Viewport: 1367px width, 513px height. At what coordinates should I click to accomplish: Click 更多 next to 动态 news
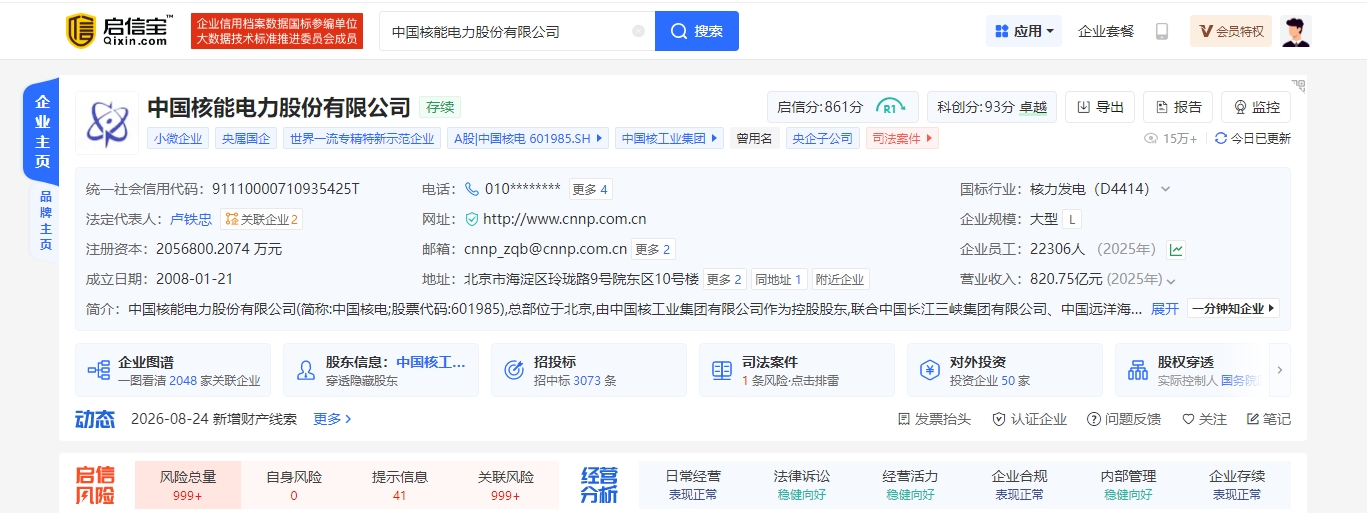332,419
